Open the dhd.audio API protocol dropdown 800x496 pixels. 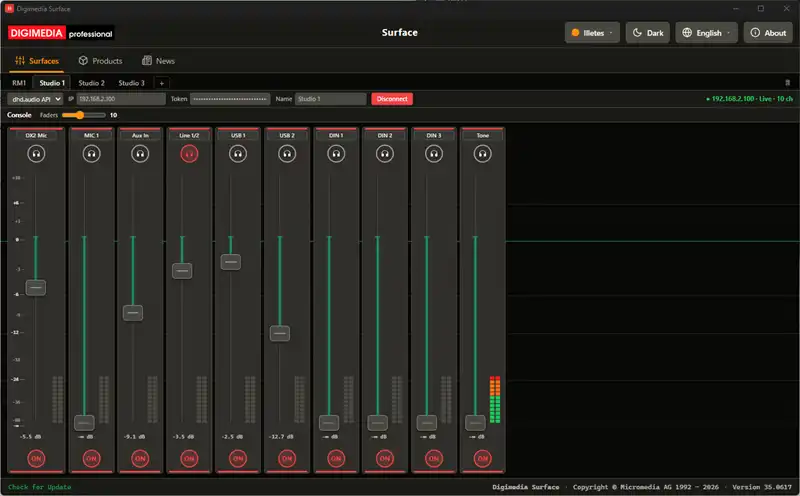coord(35,99)
